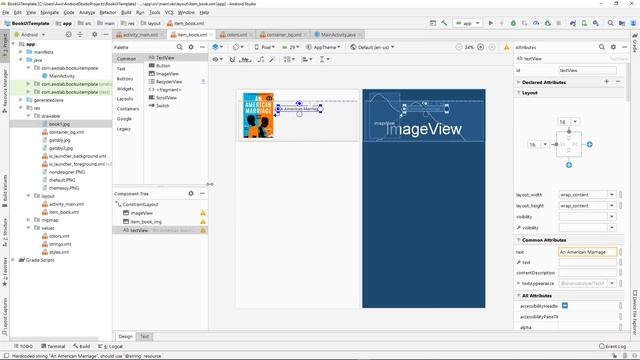Viewport: 640px width, 360px height.
Task: Click the Sync Project with Gradle icon
Action: click(573, 23)
